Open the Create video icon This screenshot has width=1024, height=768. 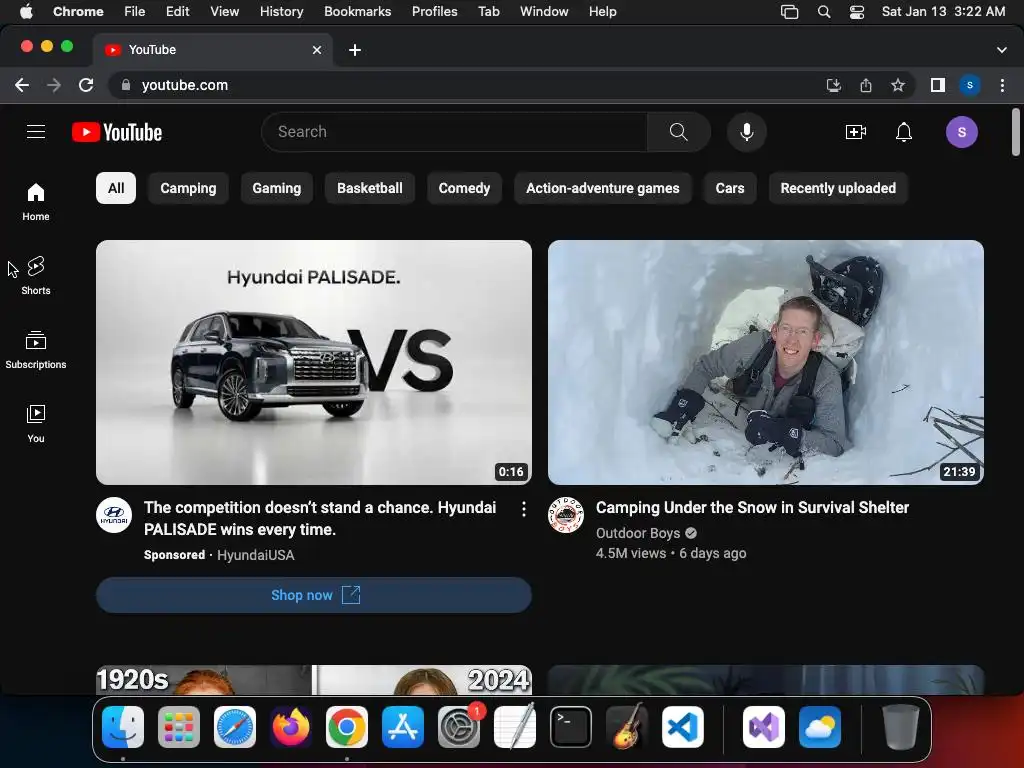(x=856, y=132)
